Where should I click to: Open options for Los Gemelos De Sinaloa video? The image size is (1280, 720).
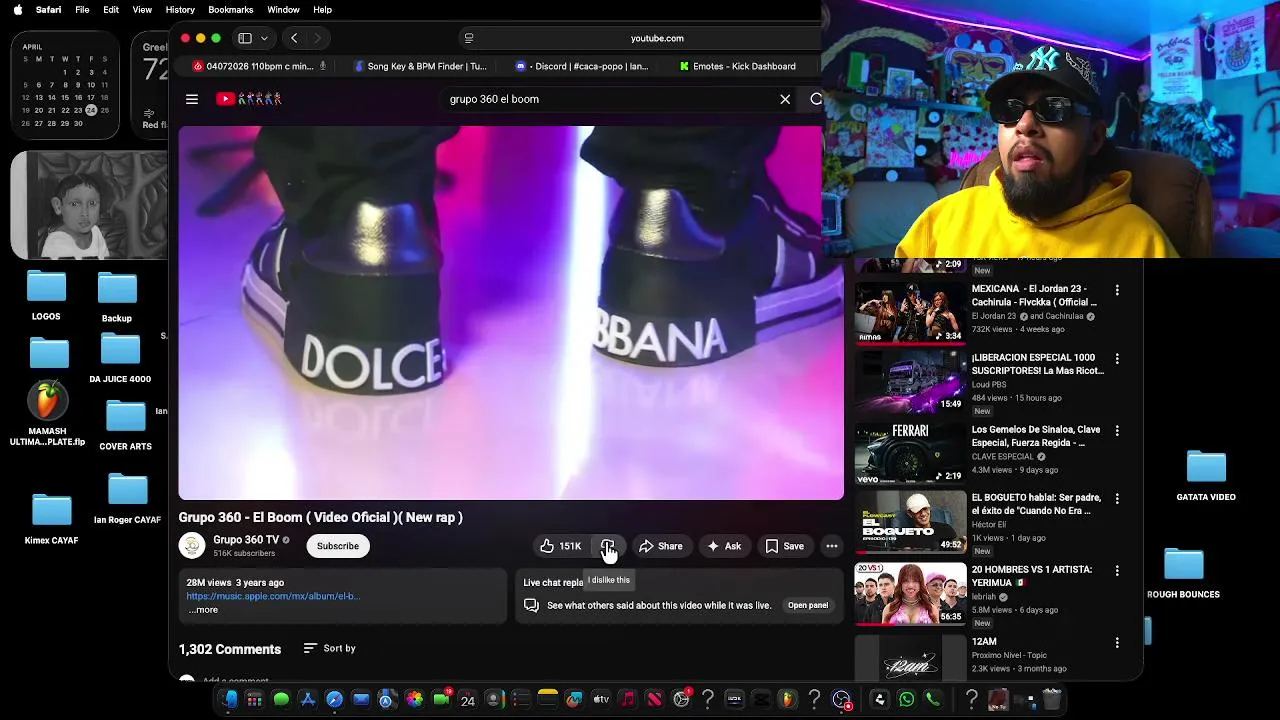1117,430
